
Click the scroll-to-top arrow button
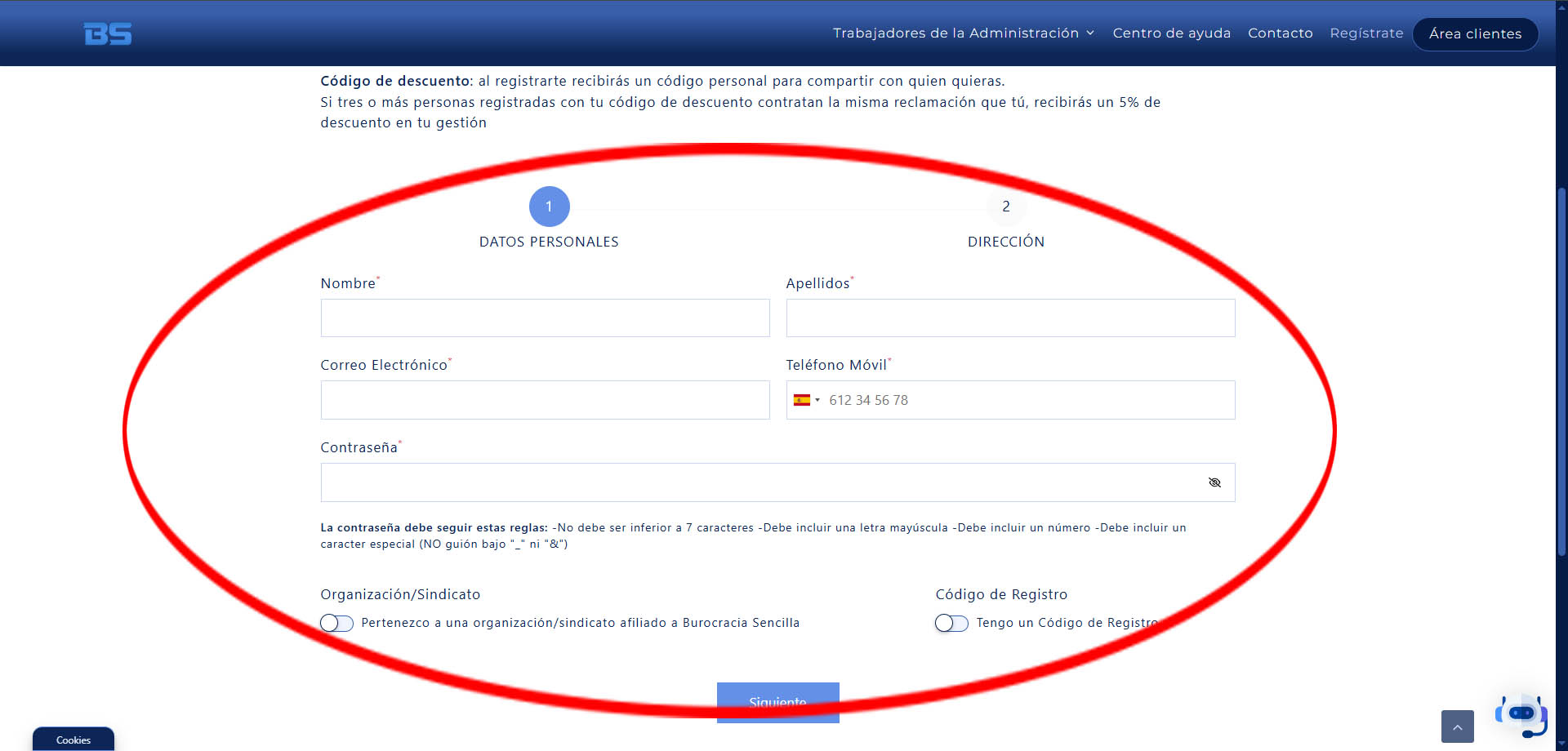pos(1457,727)
